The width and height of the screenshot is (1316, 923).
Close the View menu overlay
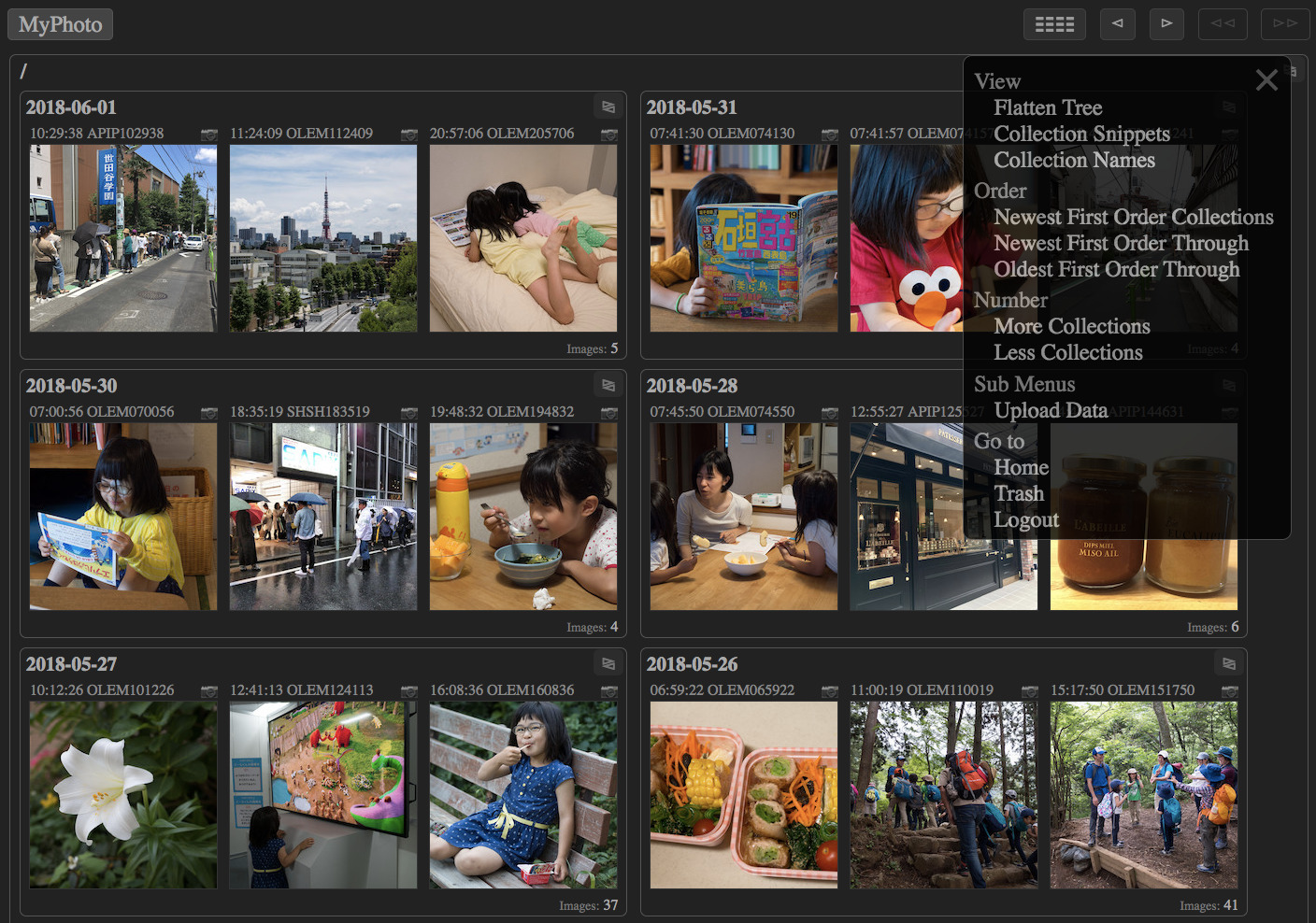coord(1266,80)
